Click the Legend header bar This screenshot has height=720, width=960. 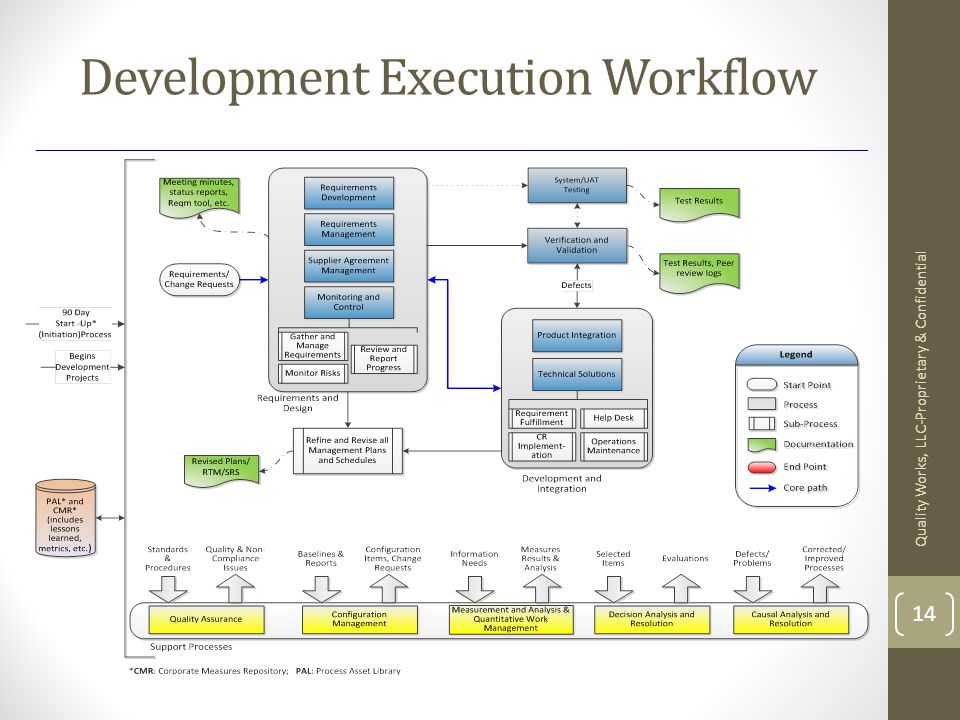[796, 355]
